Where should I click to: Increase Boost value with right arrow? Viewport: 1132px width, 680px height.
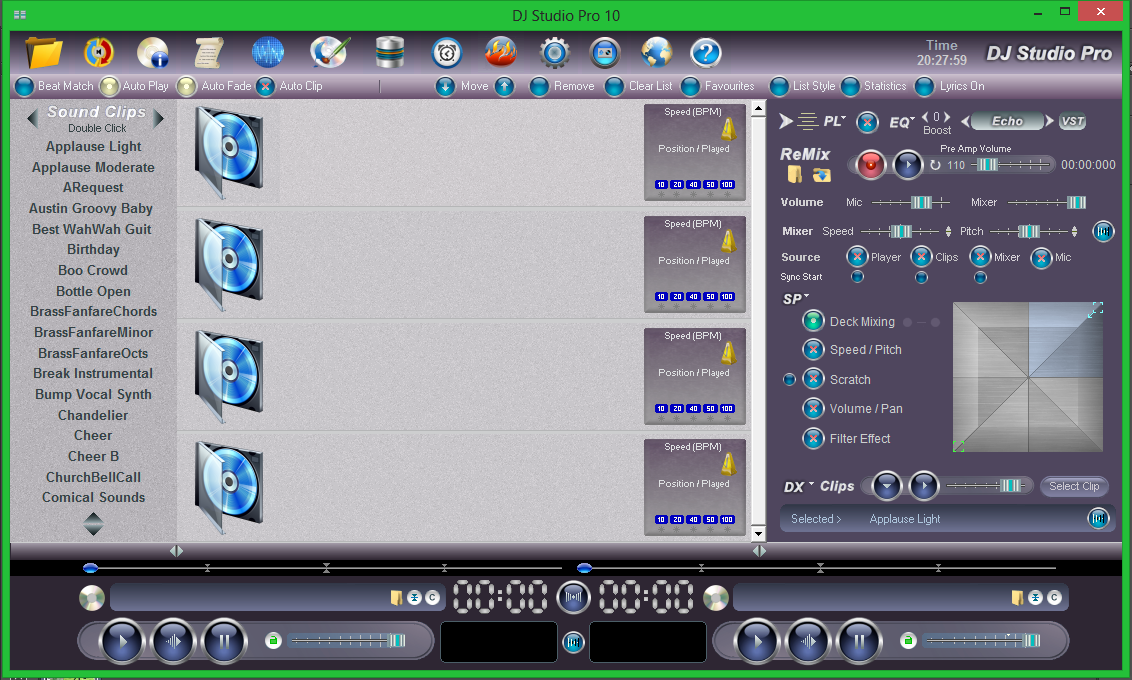(947, 116)
